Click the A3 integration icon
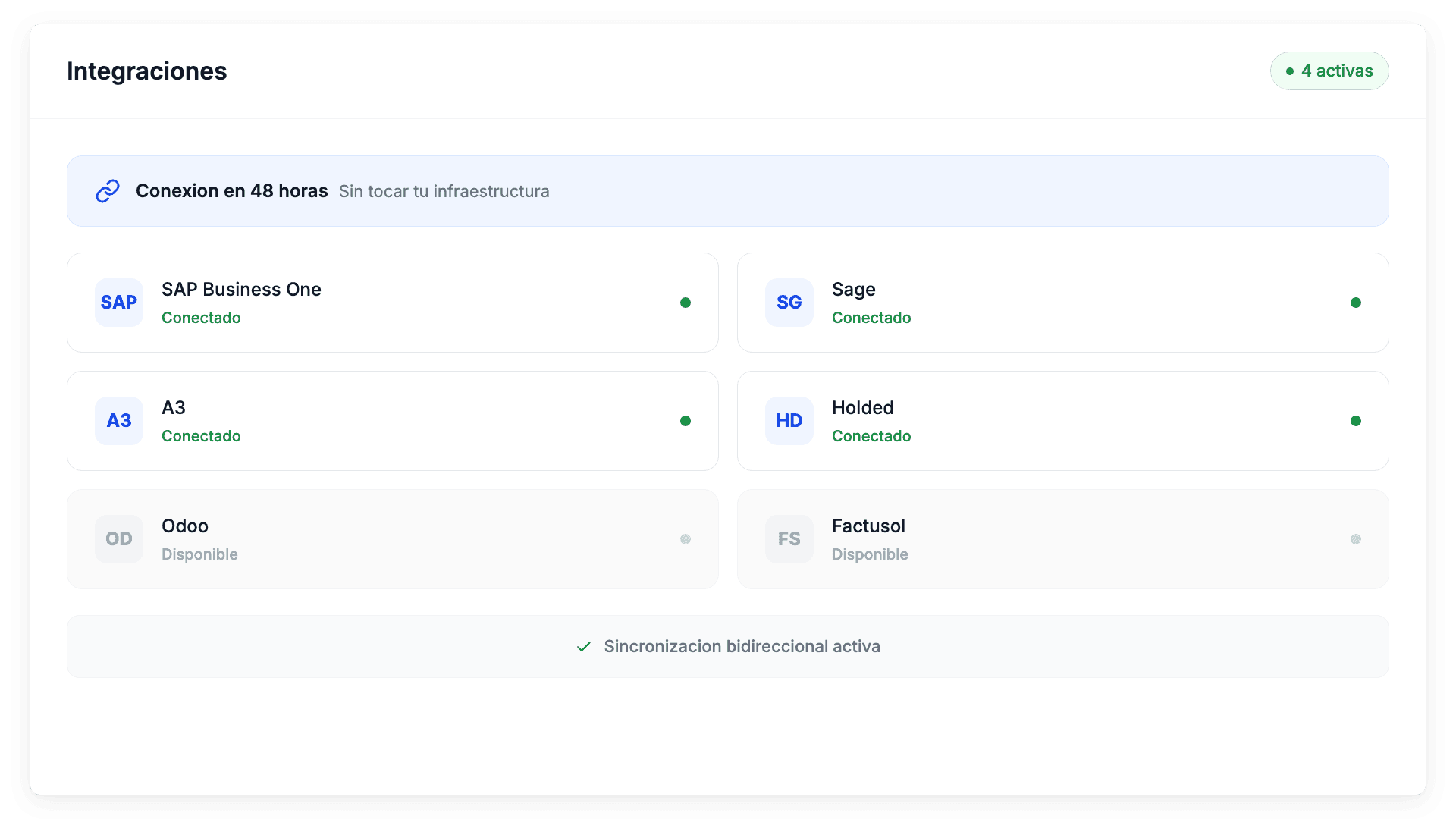Image resolution: width=1456 pixels, height=819 pixels. [118, 420]
